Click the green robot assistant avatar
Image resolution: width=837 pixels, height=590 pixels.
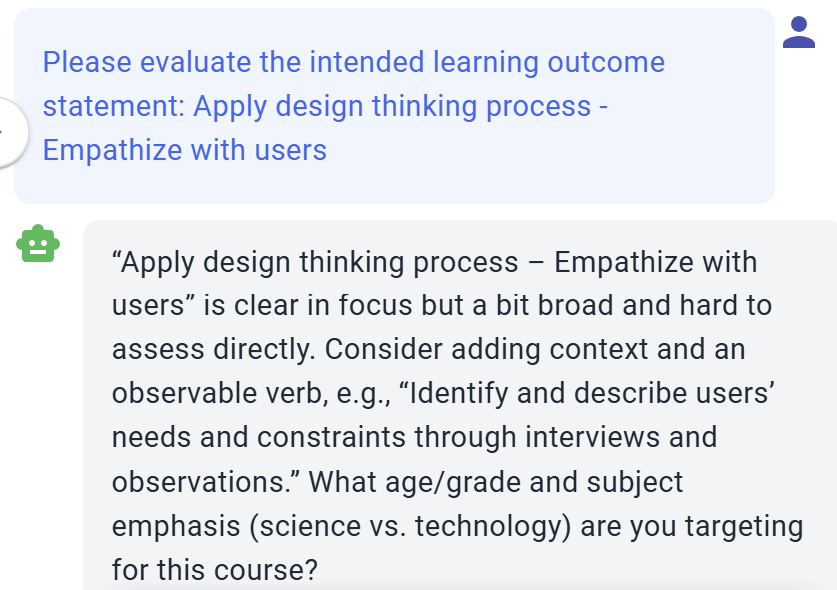[x=38, y=243]
